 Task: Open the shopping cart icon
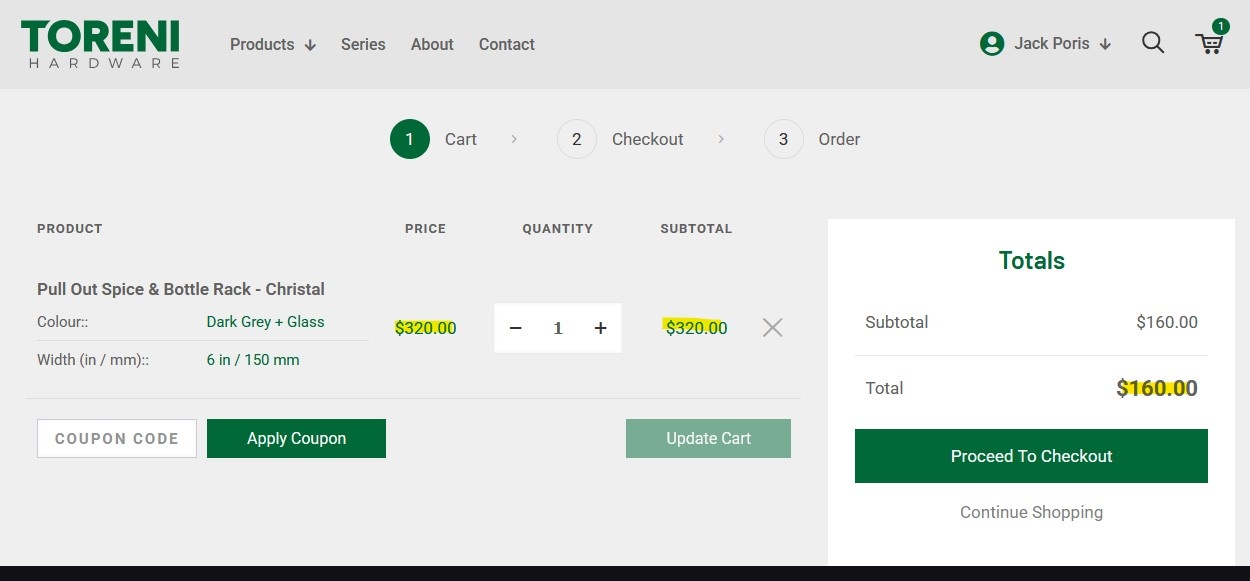click(x=1209, y=43)
